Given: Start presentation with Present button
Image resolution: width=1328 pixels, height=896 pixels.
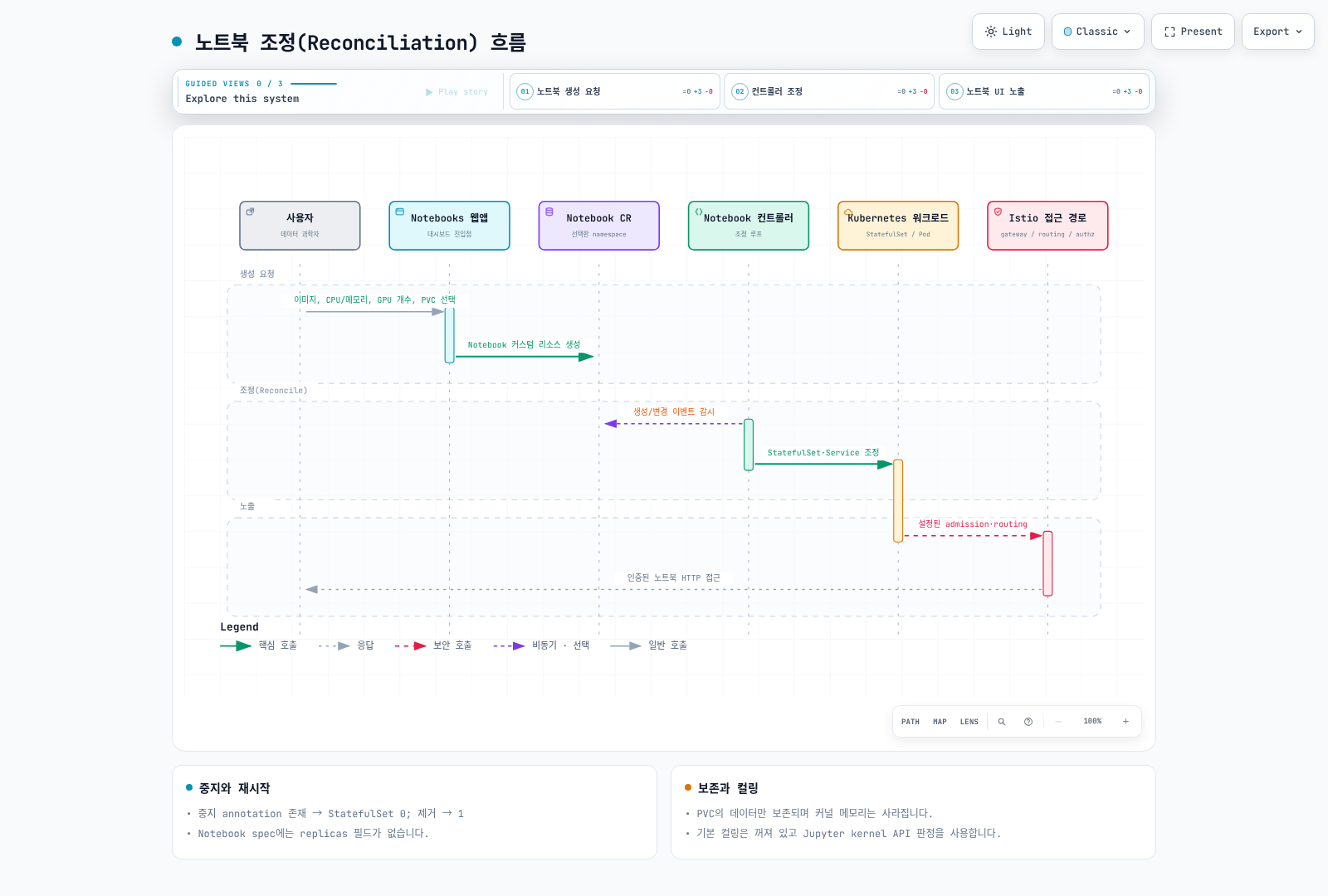Looking at the screenshot, I should pyautogui.click(x=1193, y=32).
